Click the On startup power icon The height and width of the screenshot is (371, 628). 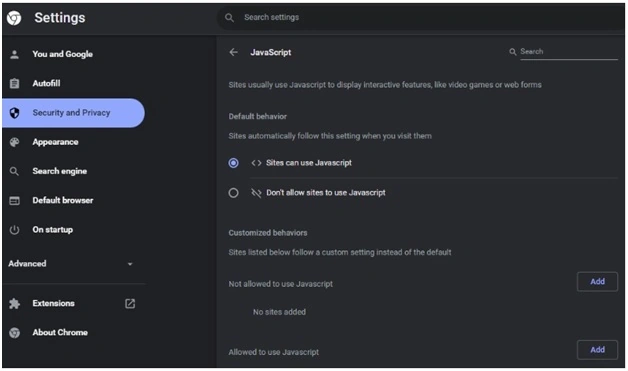pyautogui.click(x=14, y=230)
